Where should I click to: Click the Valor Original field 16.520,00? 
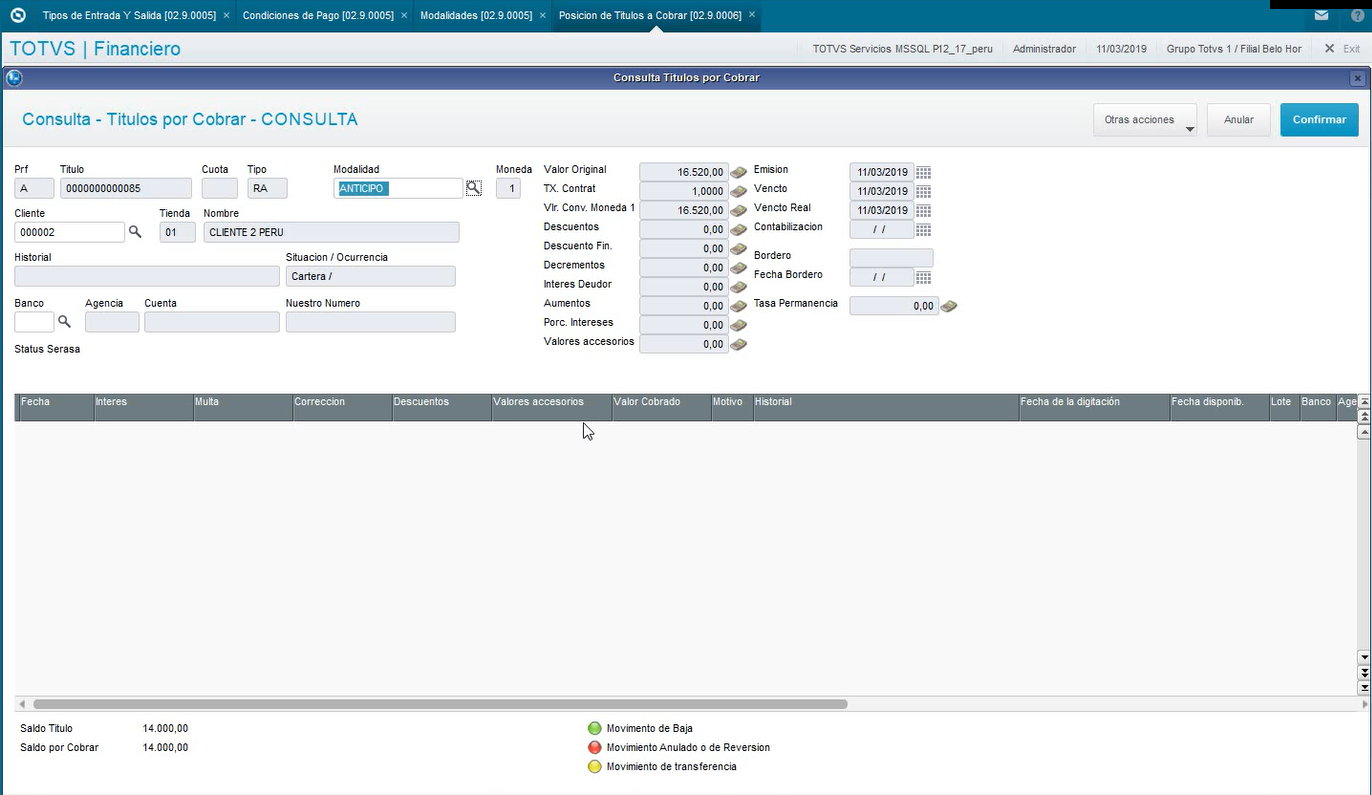tap(684, 172)
